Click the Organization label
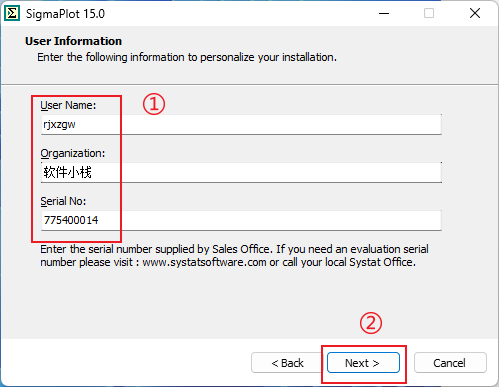Viewport: 499px width, 387px height. (x=73, y=153)
